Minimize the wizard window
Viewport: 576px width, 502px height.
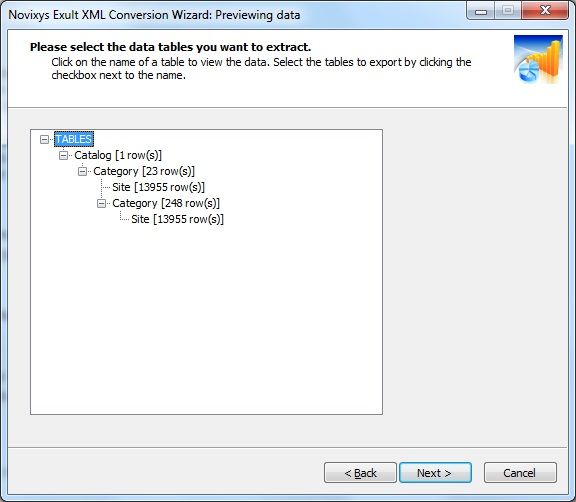point(480,11)
